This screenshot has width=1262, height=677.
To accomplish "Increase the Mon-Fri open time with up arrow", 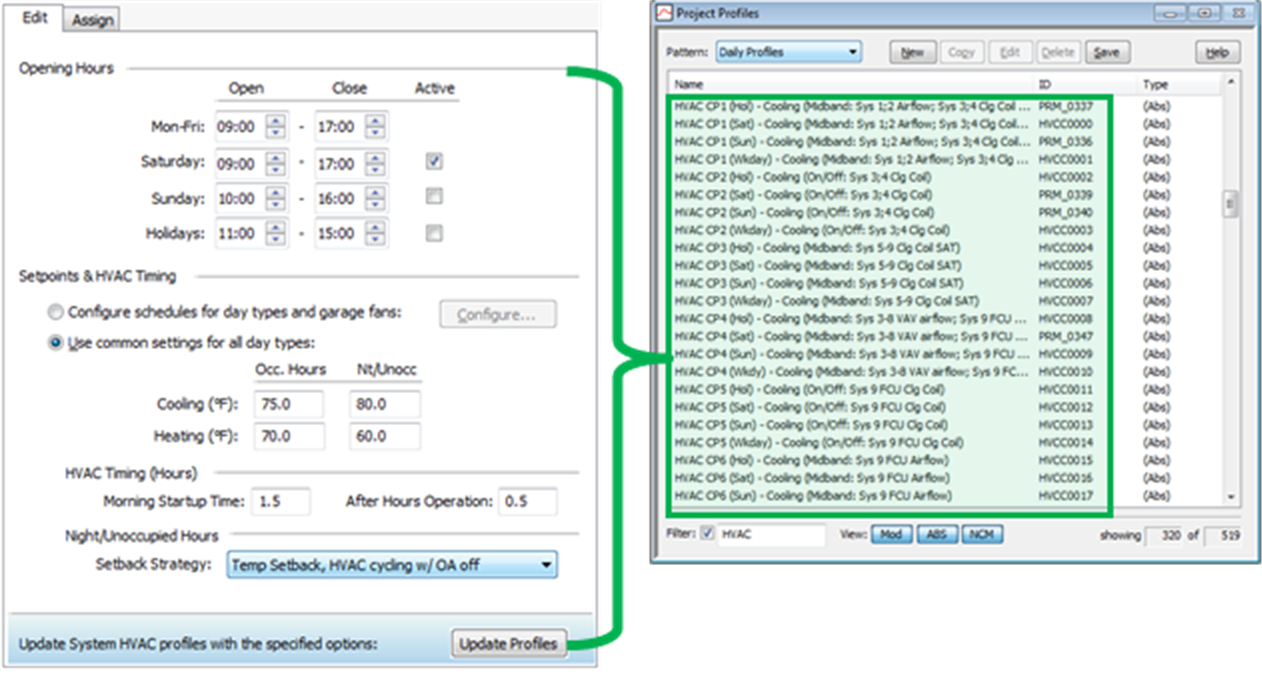I will click(x=276, y=121).
